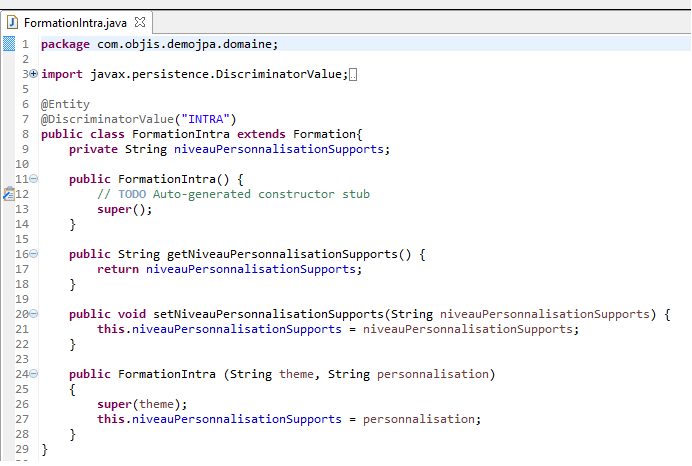Click the return keyword on line 17

click(x=118, y=269)
